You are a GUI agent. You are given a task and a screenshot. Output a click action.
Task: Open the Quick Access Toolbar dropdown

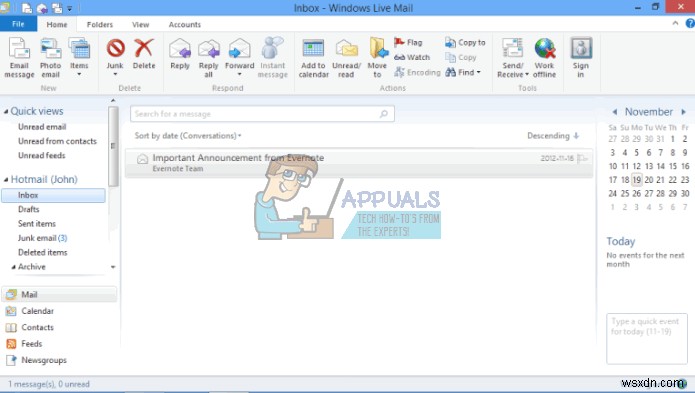(x=70, y=8)
